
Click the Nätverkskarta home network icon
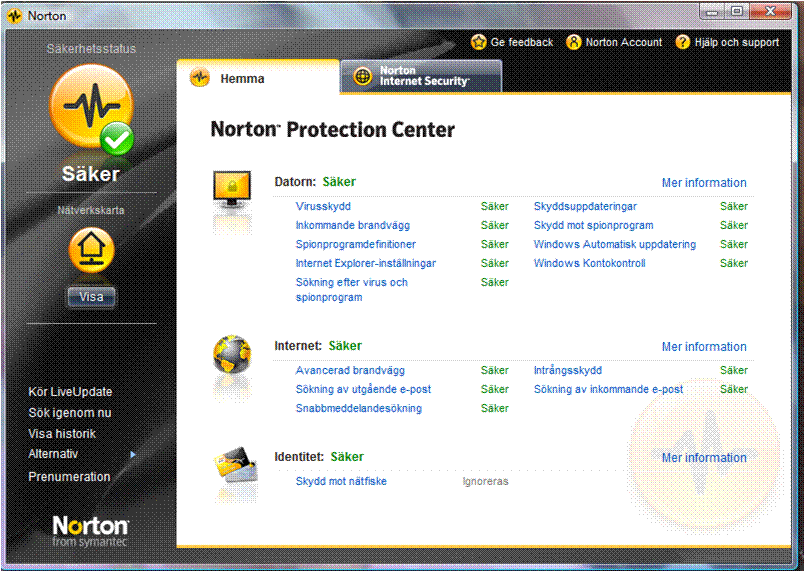[x=91, y=250]
